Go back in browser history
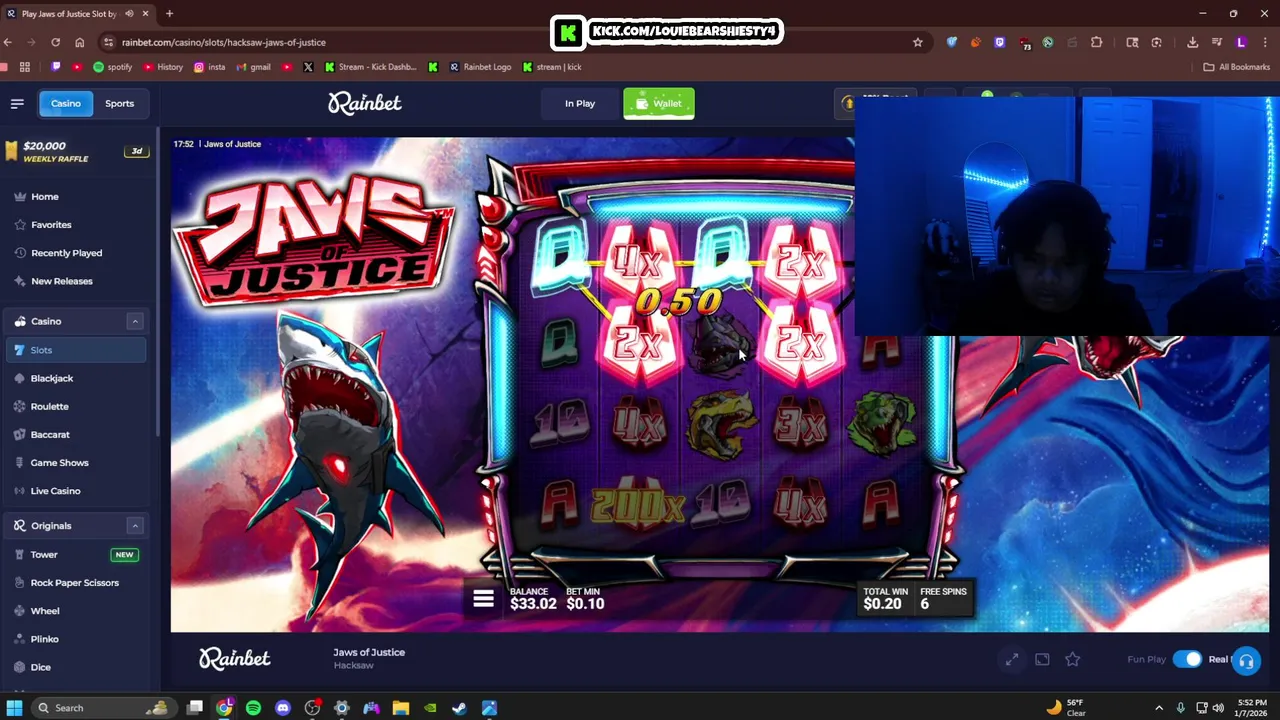This screenshot has width=1280, height=720. (x=8, y=42)
